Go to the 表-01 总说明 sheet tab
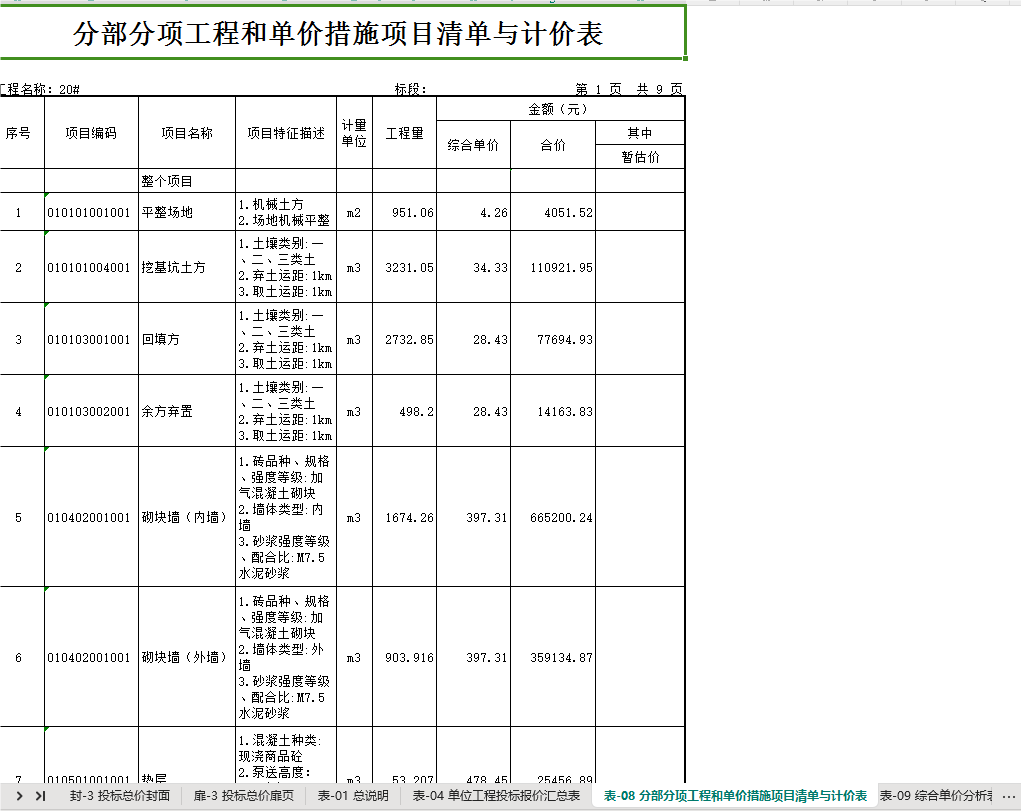 click(x=353, y=795)
